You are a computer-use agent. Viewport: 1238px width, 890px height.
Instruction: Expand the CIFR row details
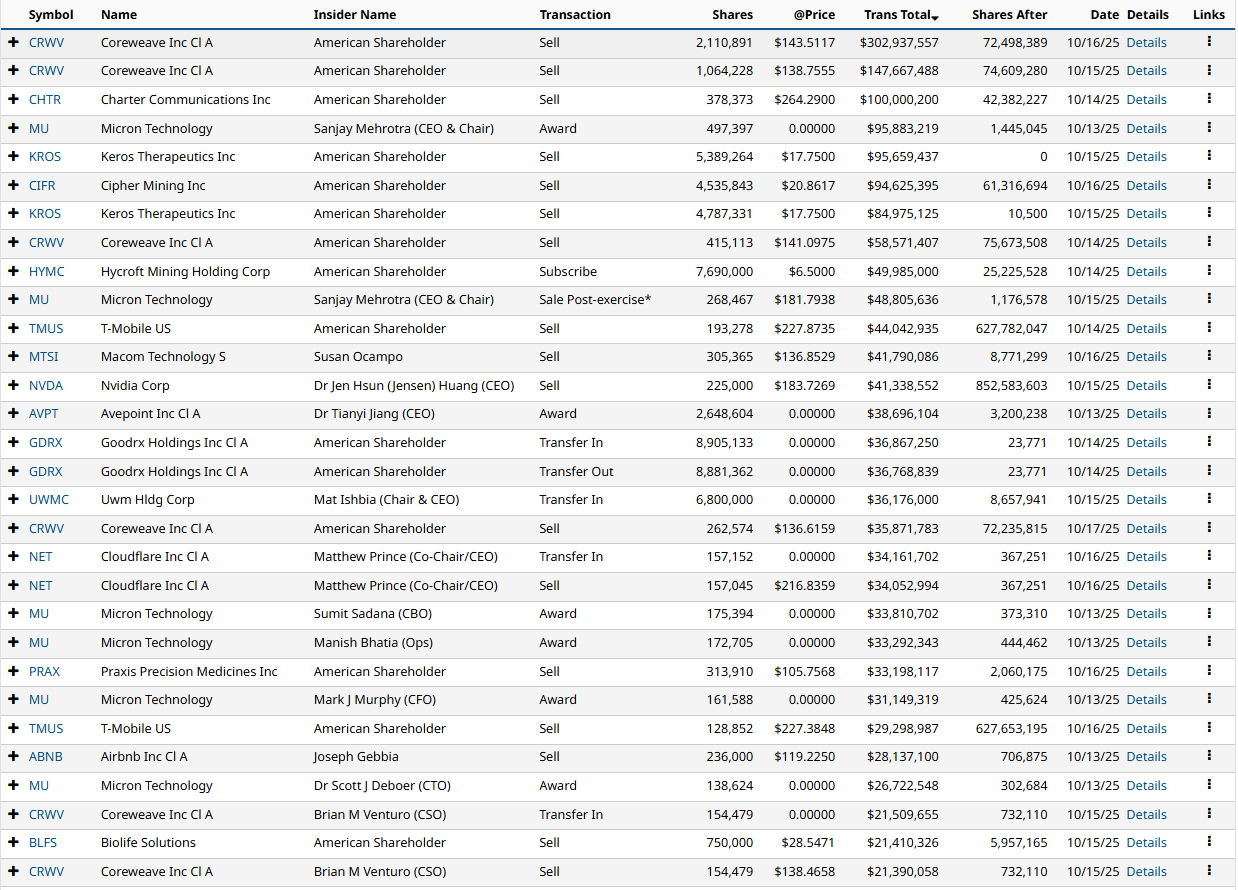coord(13,185)
